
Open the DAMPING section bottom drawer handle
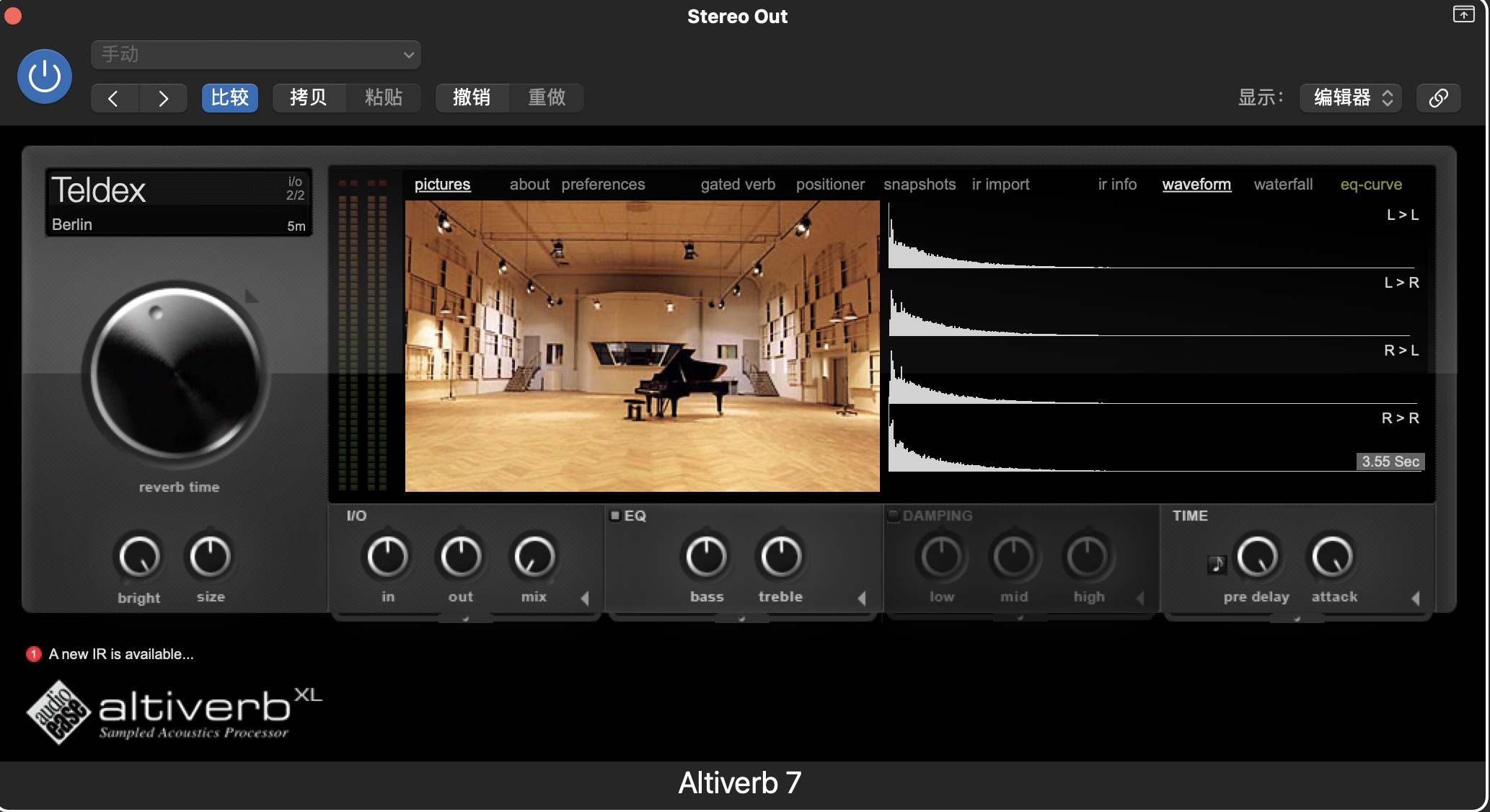coord(1020,618)
